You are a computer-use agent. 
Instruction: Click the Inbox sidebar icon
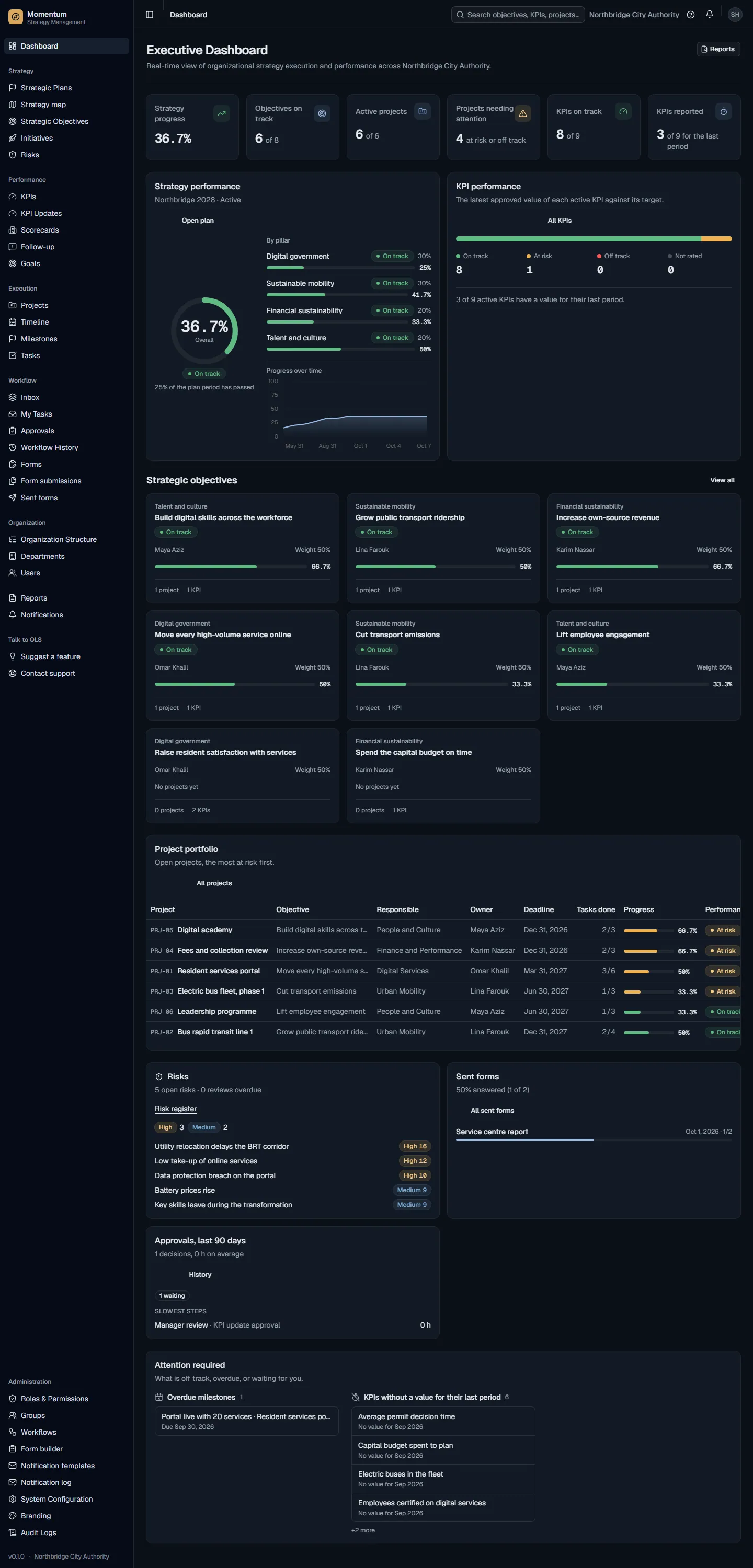click(x=12, y=397)
